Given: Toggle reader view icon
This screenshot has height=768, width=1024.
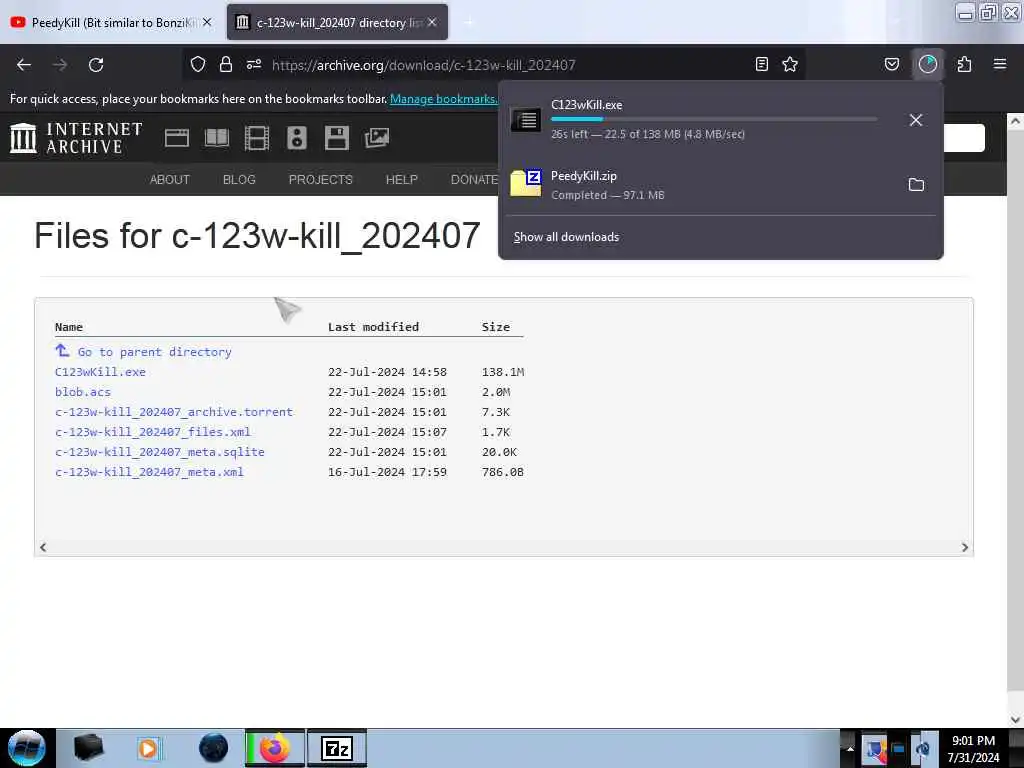Looking at the screenshot, I should (761, 64).
